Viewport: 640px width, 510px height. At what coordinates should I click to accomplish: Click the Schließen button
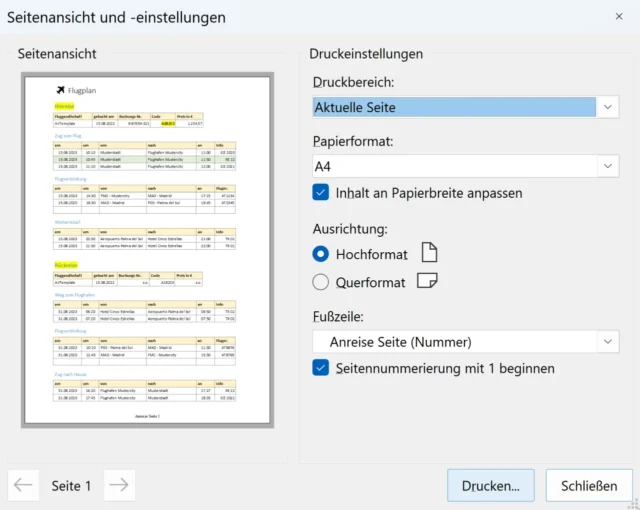pyautogui.click(x=589, y=486)
